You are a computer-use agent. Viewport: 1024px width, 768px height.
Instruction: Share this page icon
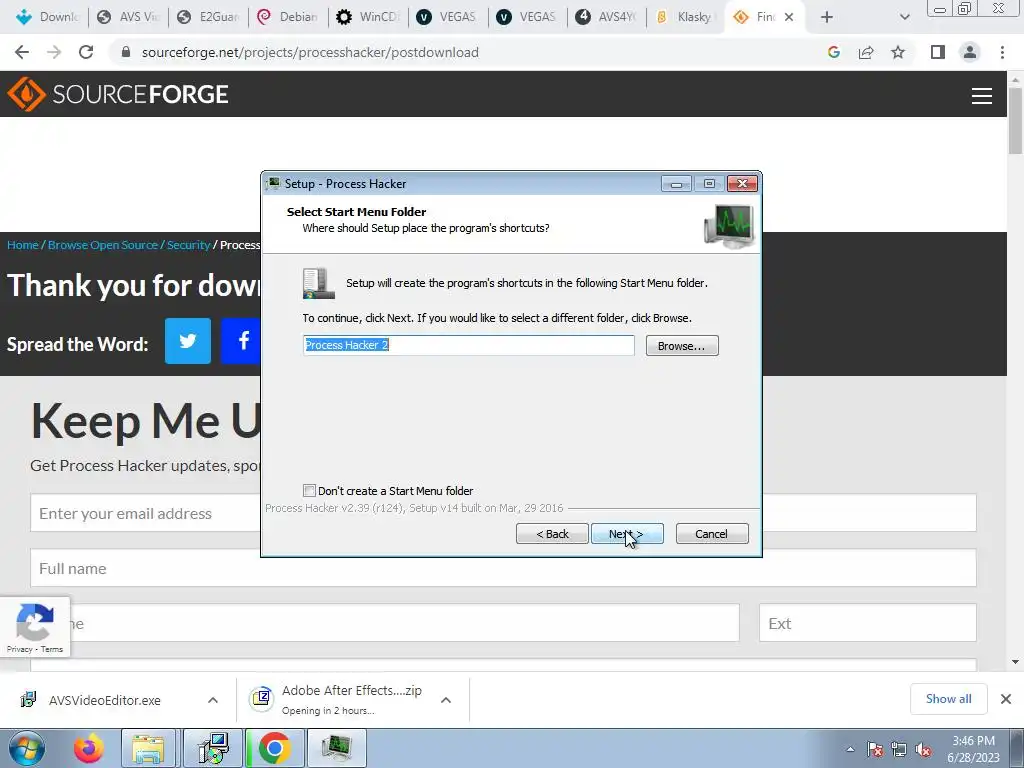[866, 52]
